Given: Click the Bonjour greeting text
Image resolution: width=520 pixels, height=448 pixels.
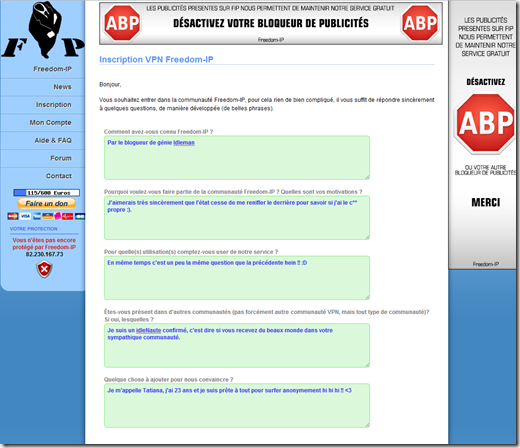Looking at the screenshot, I should tap(110, 85).
